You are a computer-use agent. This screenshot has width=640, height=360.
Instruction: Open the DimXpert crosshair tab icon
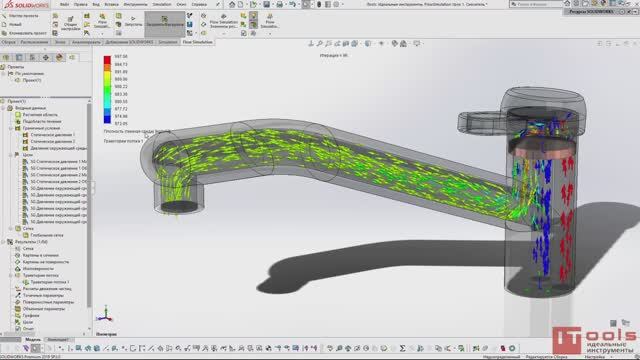[46, 58]
